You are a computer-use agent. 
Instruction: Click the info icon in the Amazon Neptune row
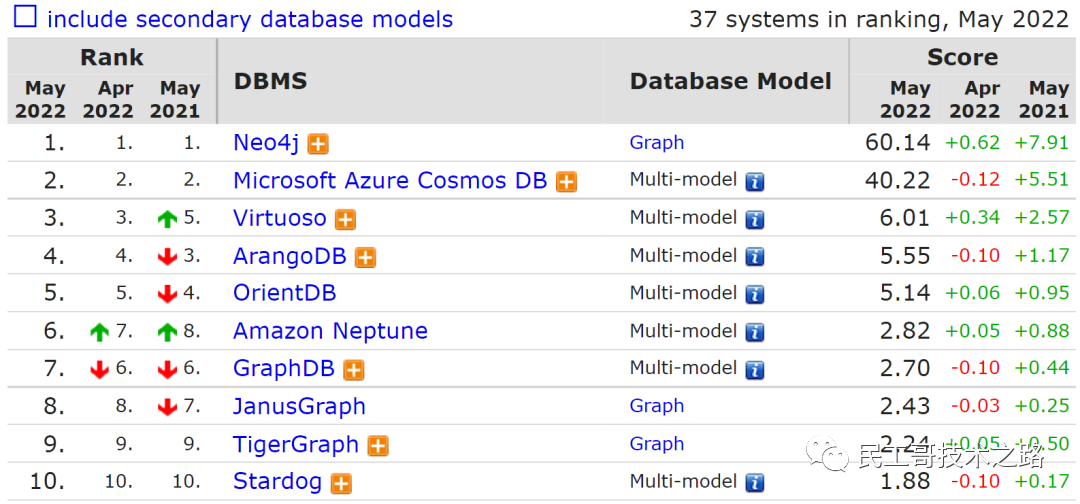pos(754,333)
